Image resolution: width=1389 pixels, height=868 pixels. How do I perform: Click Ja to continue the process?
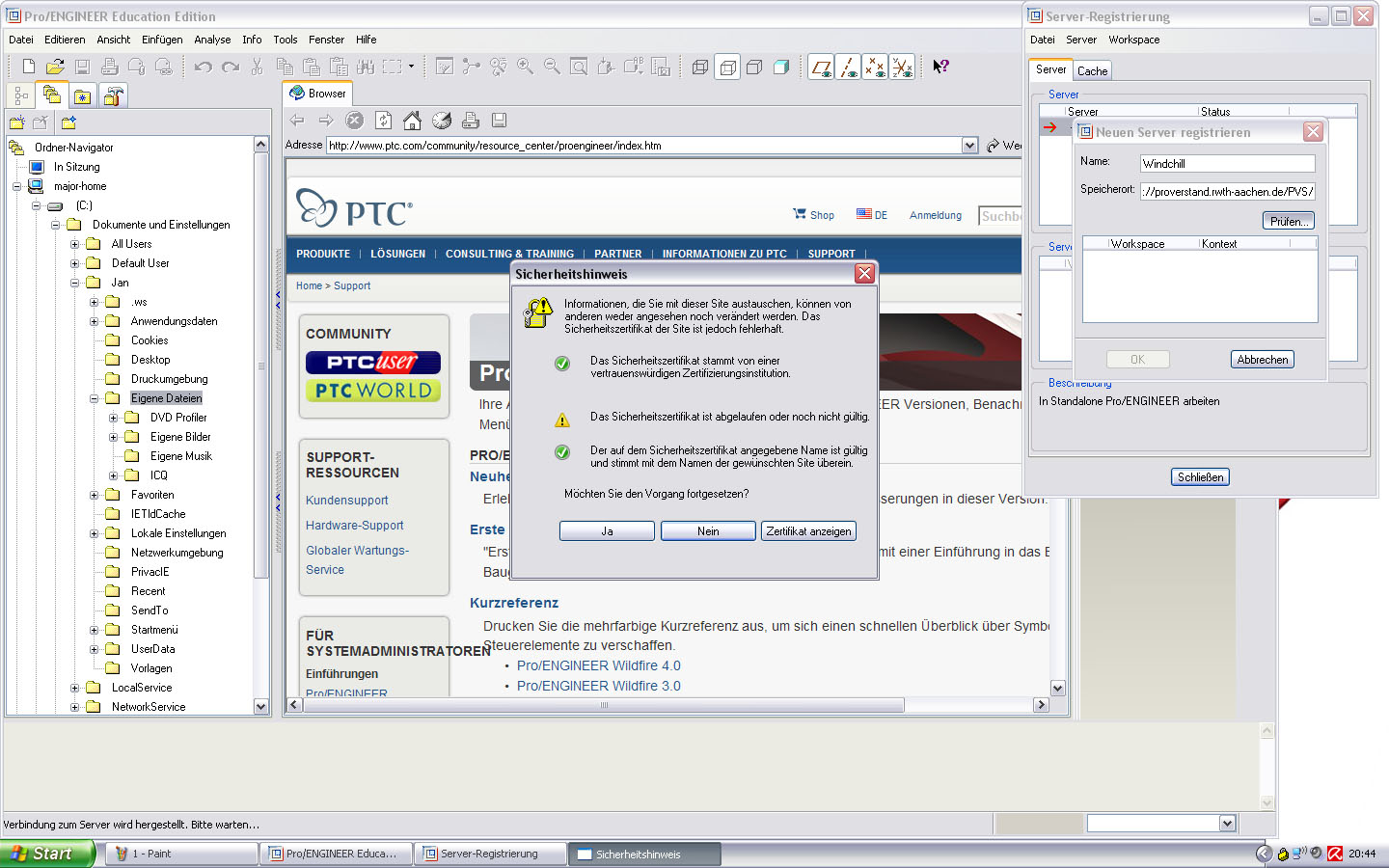[607, 531]
